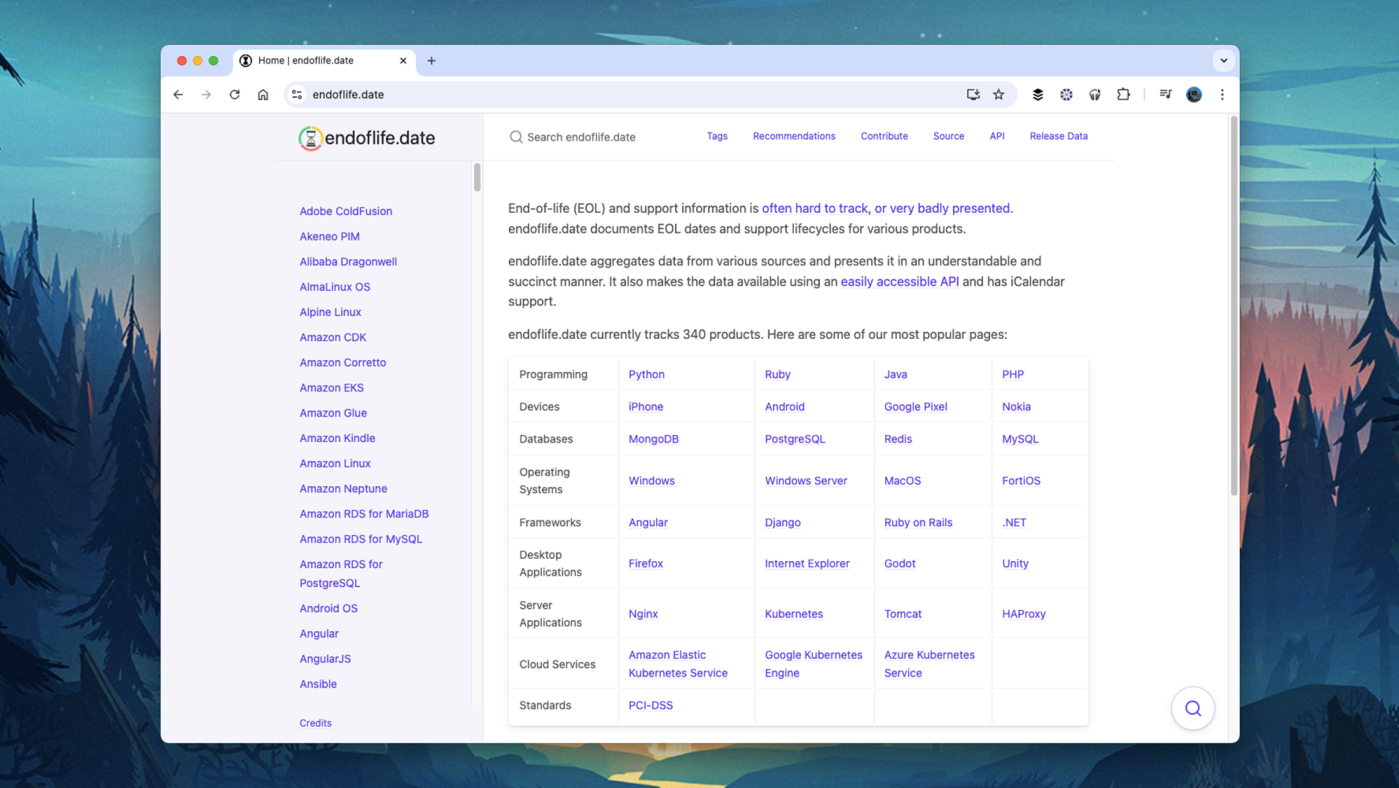
Task: Go to the browser home page
Action: tap(263, 94)
